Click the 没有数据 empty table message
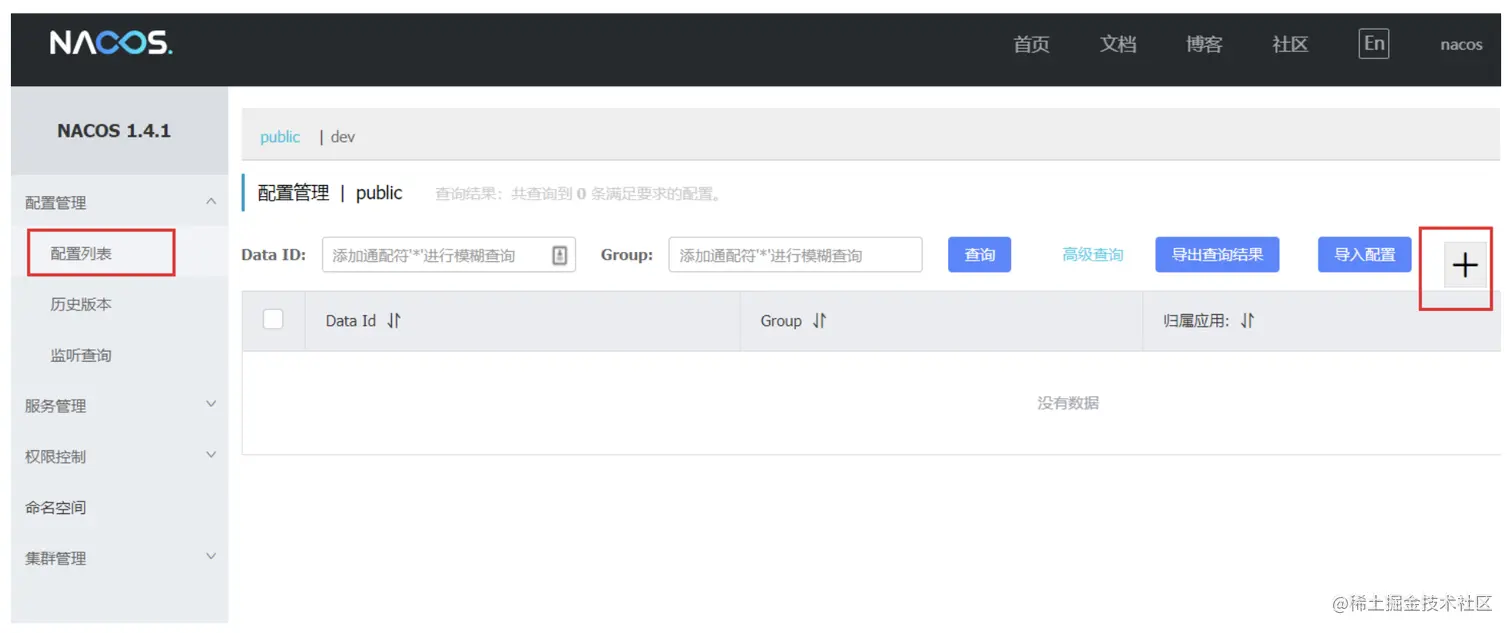 pos(1068,403)
